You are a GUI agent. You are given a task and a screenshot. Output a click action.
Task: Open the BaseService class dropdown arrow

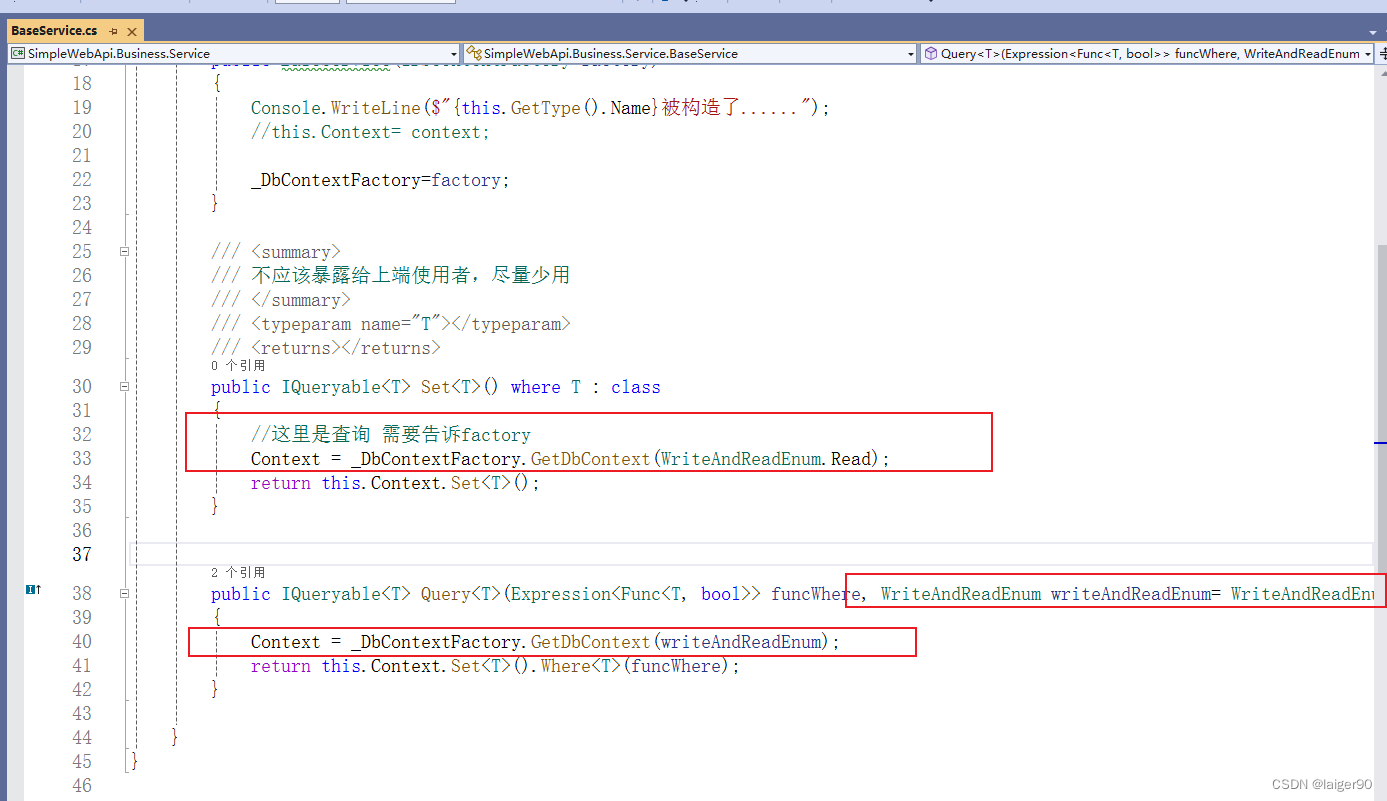point(911,53)
